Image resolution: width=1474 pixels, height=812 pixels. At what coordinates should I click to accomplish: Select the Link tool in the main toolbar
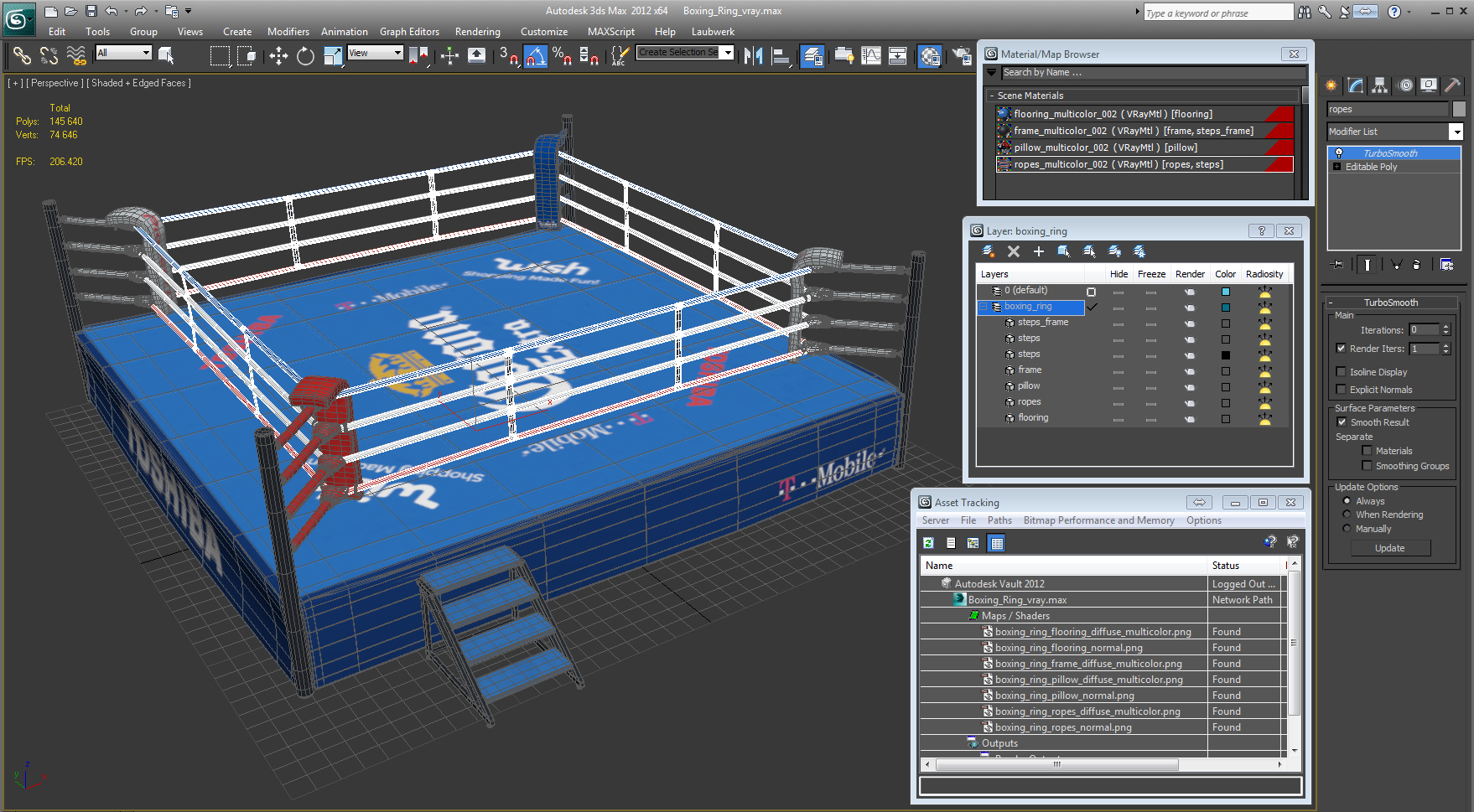[x=22, y=56]
